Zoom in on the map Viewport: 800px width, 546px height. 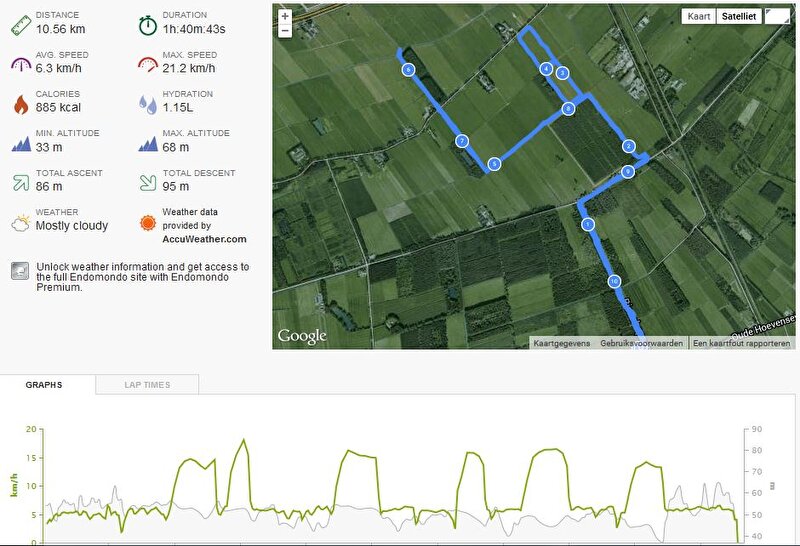click(x=285, y=16)
